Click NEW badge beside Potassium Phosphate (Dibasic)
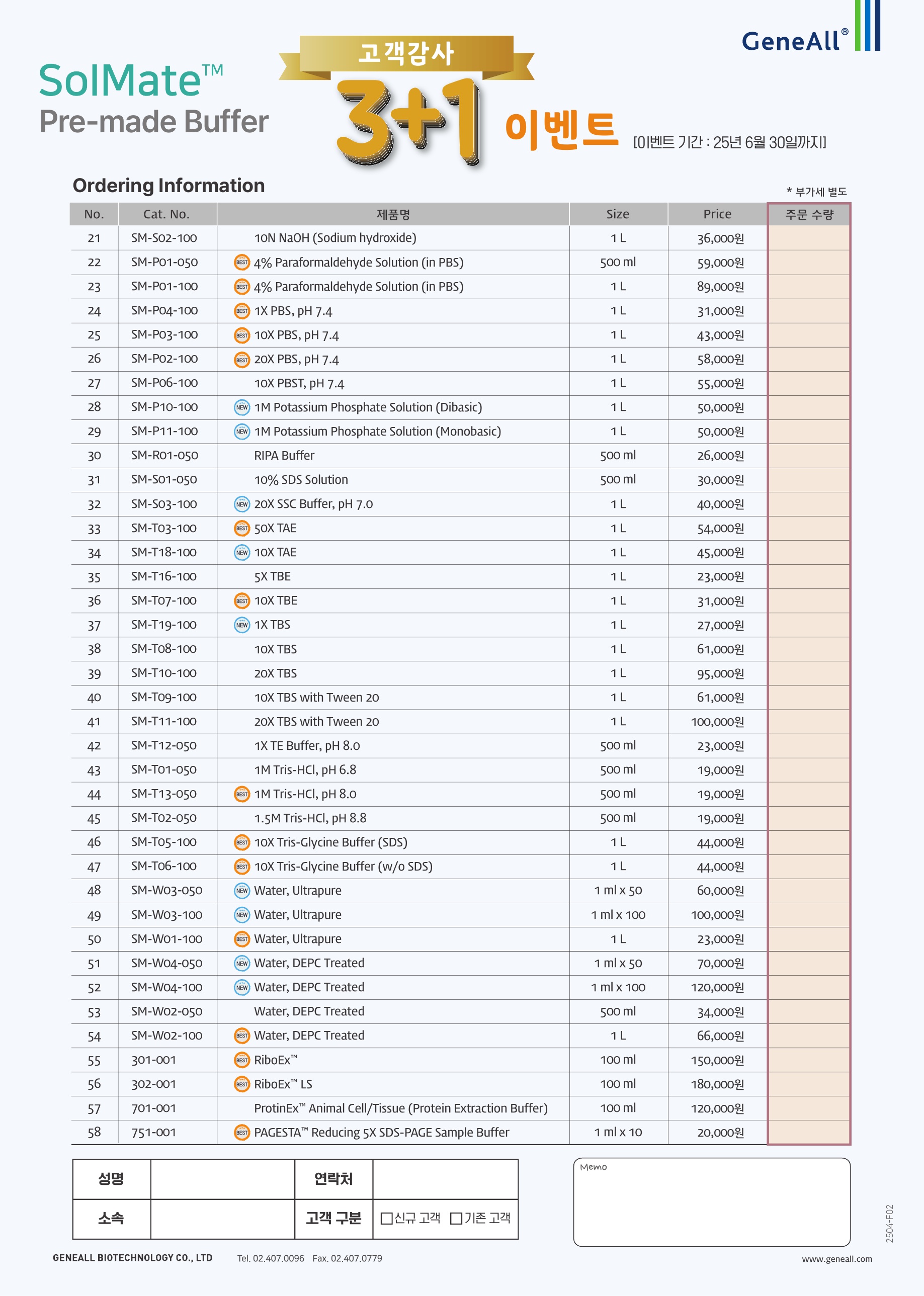This screenshot has height=1296, width=924. (242, 407)
